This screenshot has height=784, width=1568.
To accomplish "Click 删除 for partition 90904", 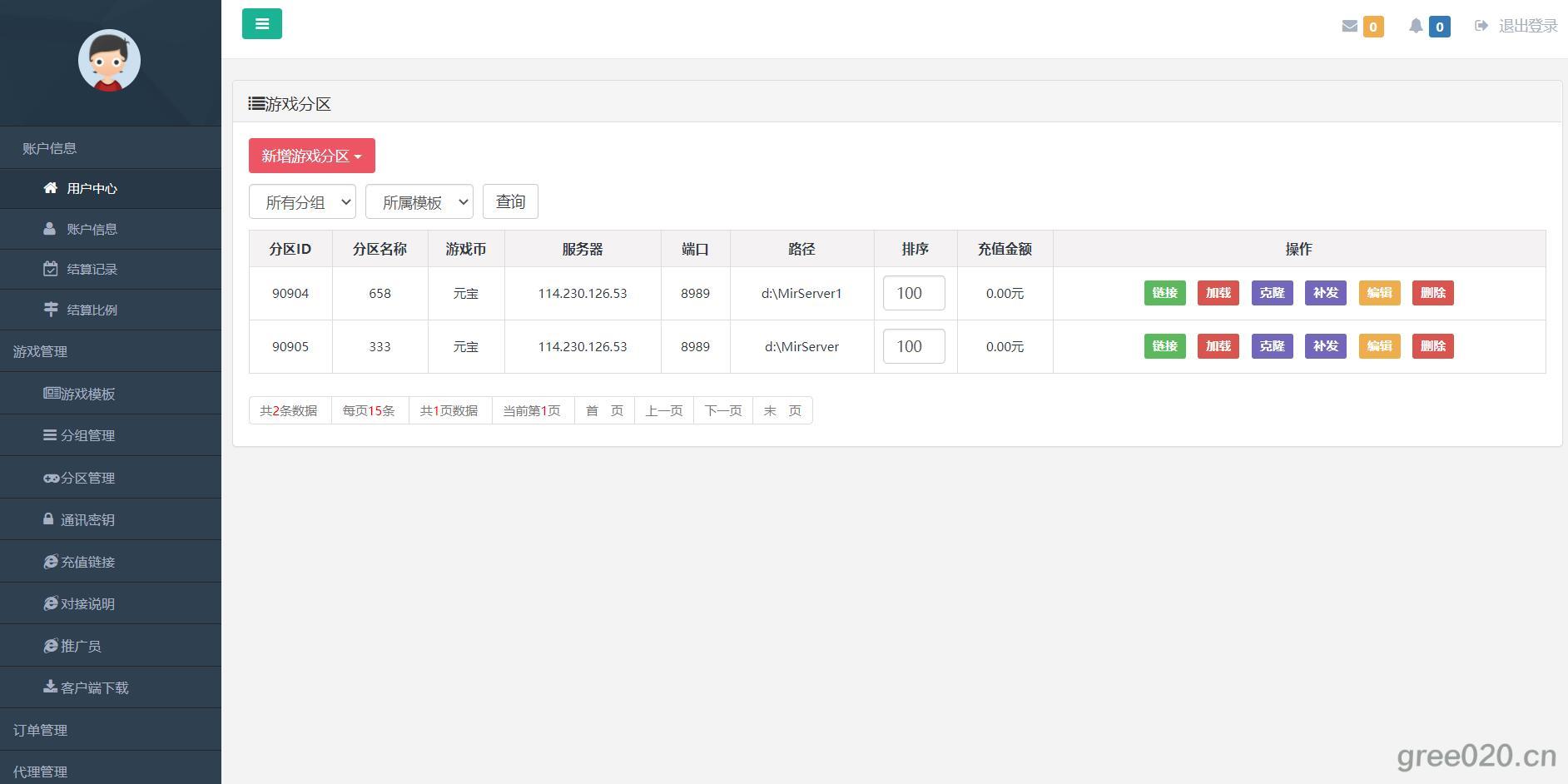I will click(x=1432, y=293).
